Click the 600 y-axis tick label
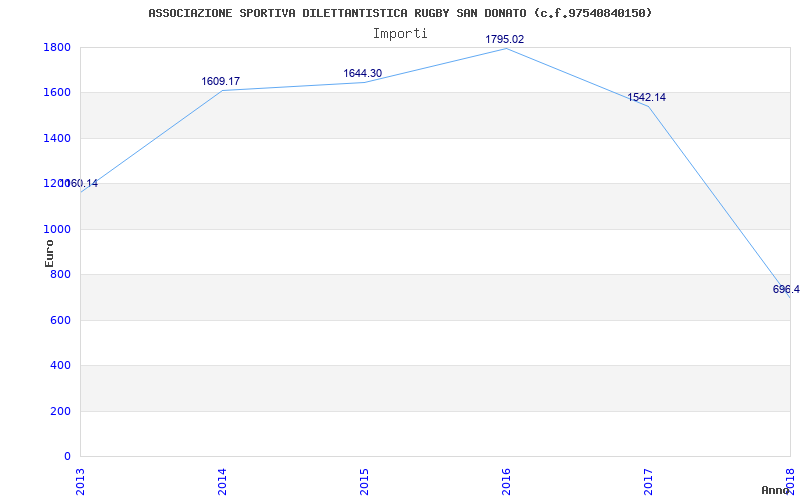Image resolution: width=800 pixels, height=500 pixels. [x=60, y=320]
